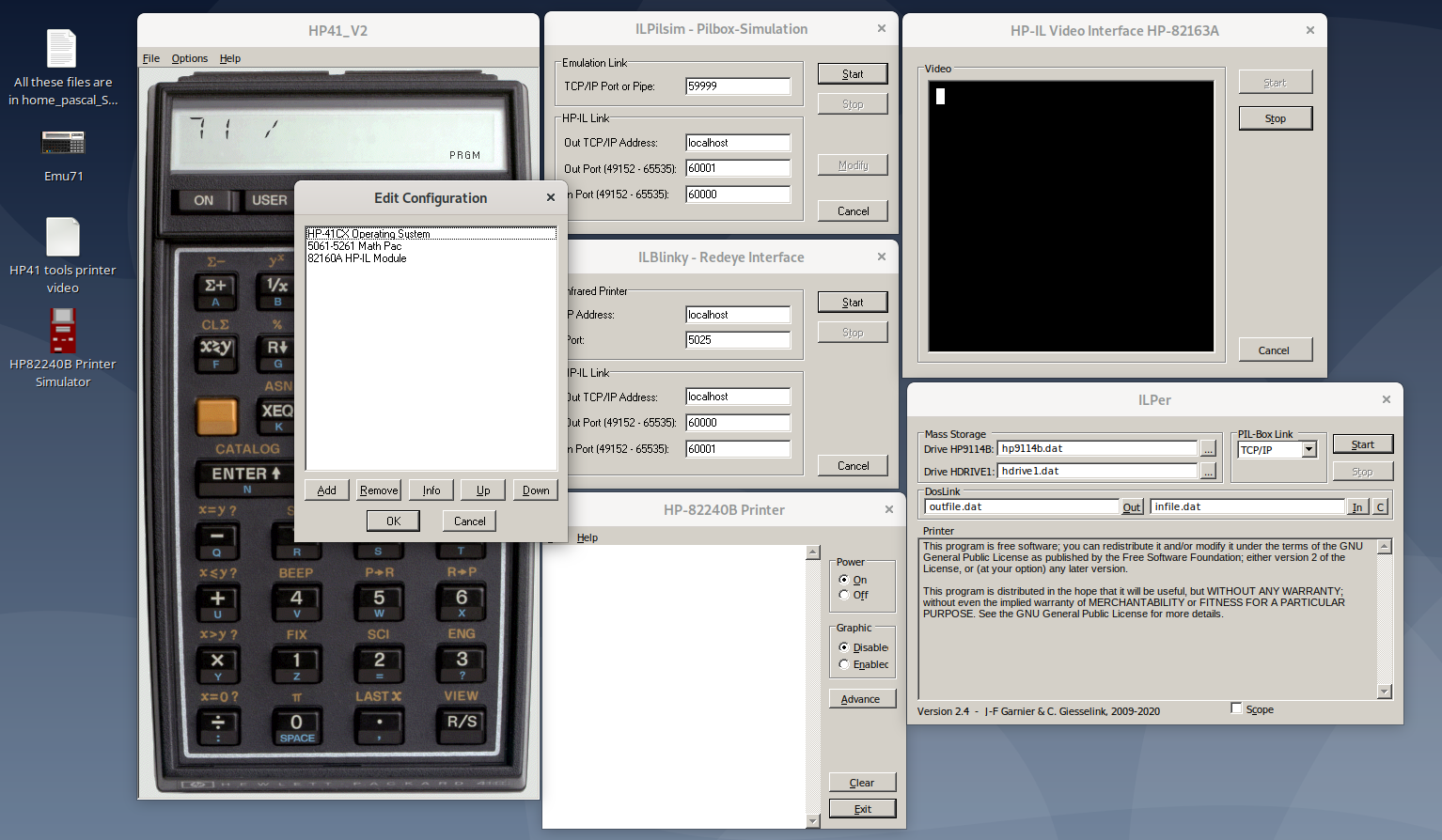
Task: Click the Advance button in printer window
Action: [861, 699]
